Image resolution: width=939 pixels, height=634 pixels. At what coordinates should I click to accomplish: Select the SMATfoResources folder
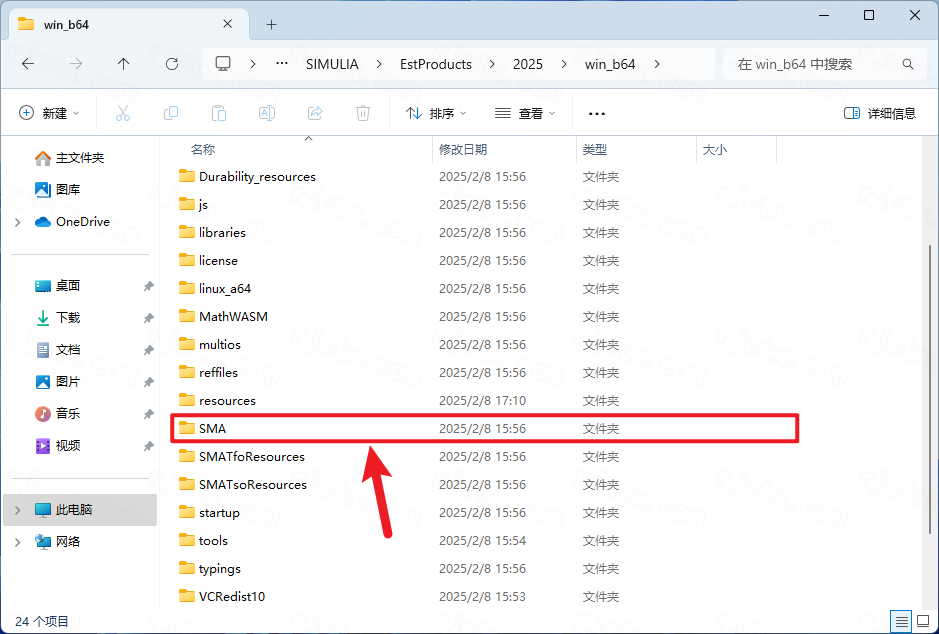click(242, 457)
